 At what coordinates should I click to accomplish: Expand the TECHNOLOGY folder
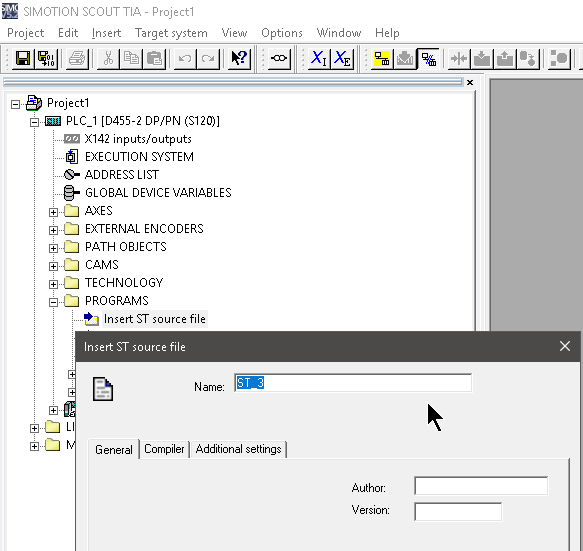[54, 284]
